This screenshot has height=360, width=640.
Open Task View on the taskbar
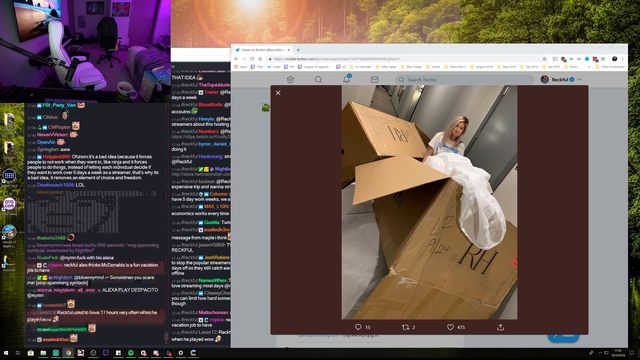pos(18,353)
